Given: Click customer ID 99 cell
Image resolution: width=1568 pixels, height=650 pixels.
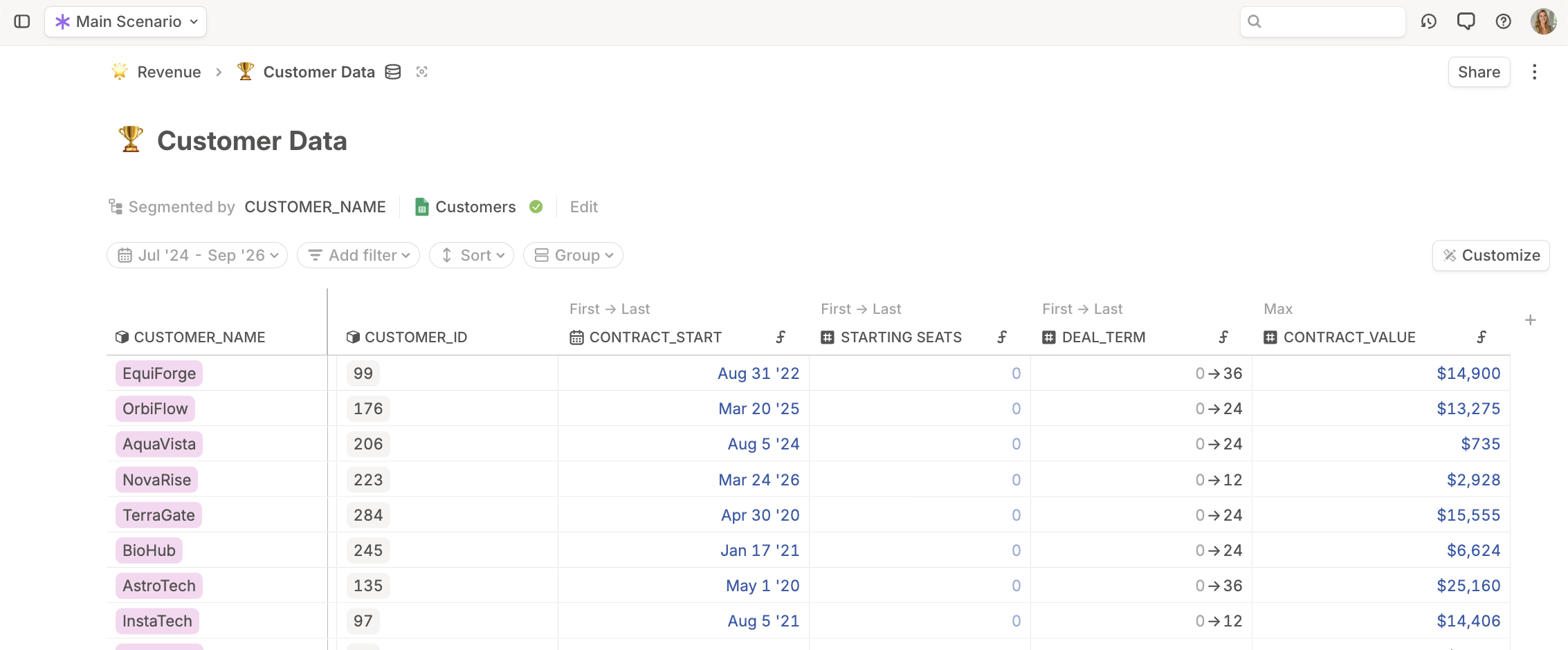Looking at the screenshot, I should click(363, 373).
